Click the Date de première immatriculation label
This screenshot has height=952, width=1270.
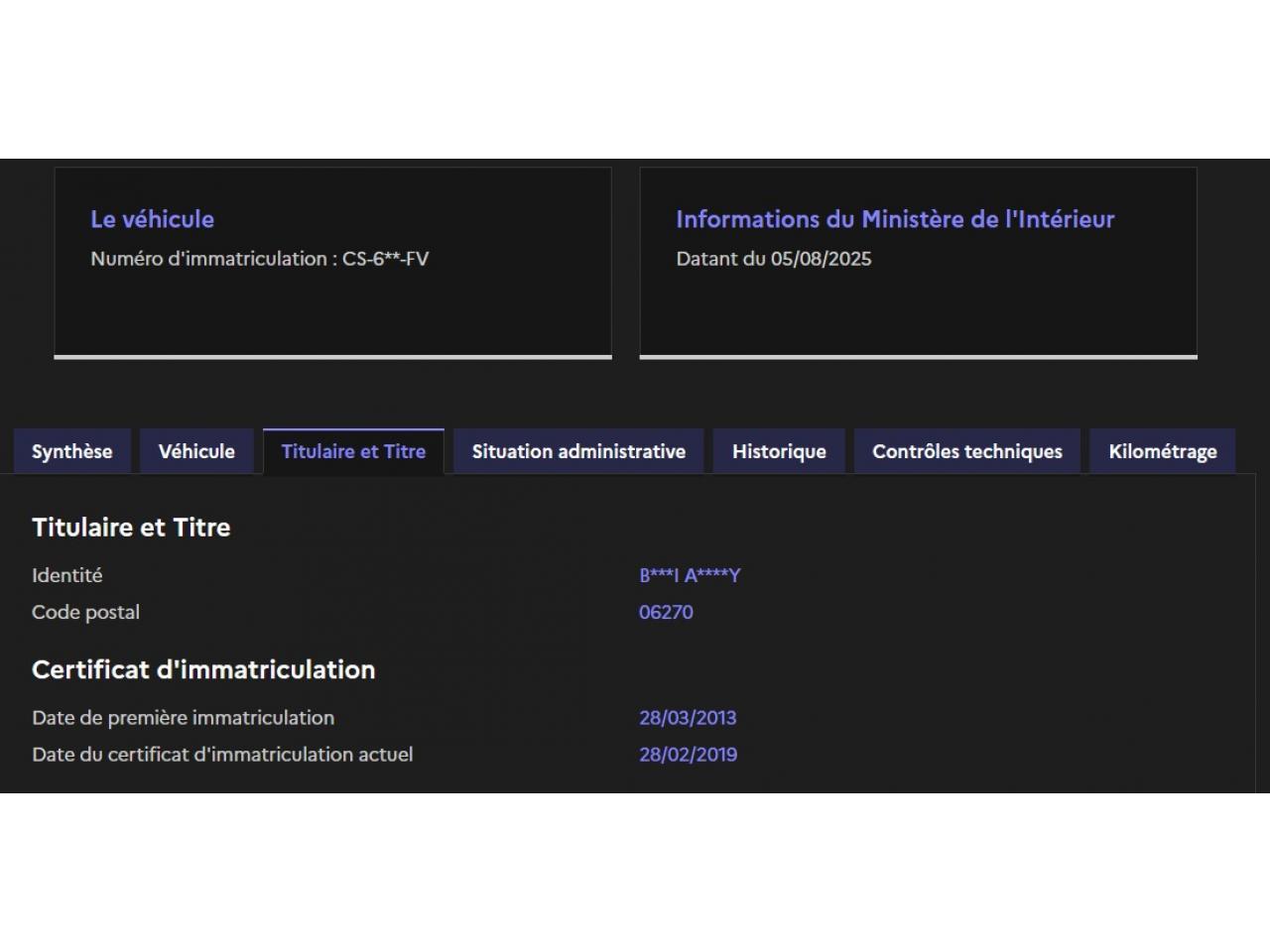coord(183,718)
